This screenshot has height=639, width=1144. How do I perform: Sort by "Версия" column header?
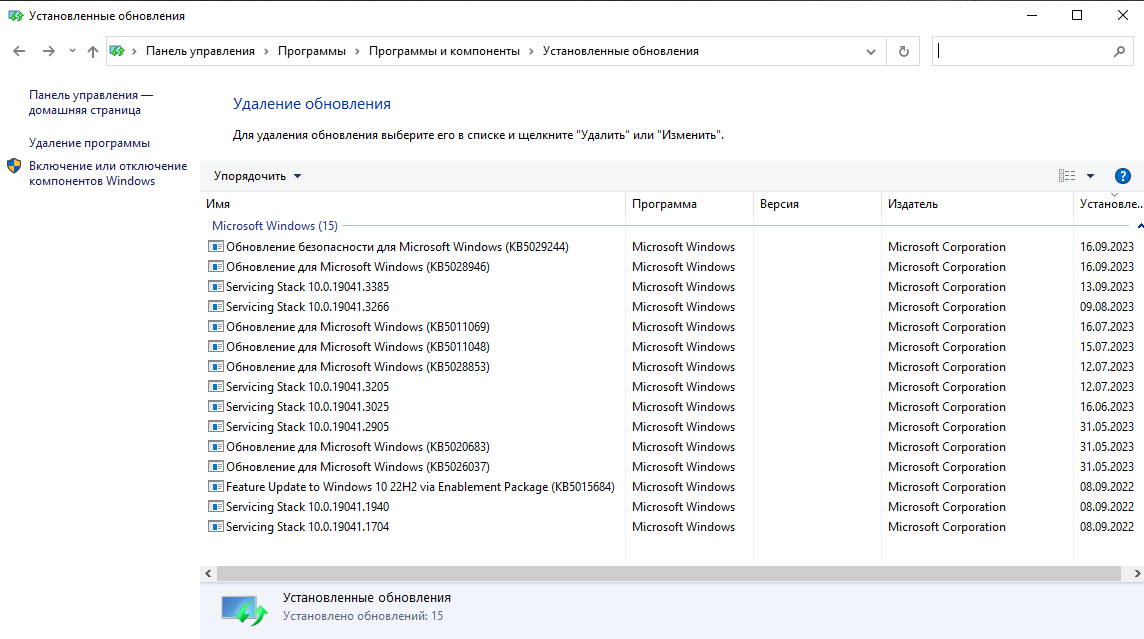click(x=816, y=204)
